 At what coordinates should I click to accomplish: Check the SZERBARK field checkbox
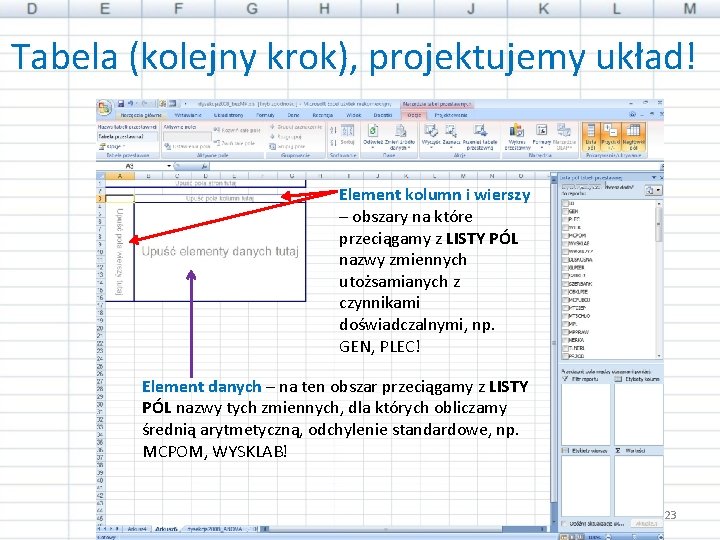pyautogui.click(x=566, y=283)
